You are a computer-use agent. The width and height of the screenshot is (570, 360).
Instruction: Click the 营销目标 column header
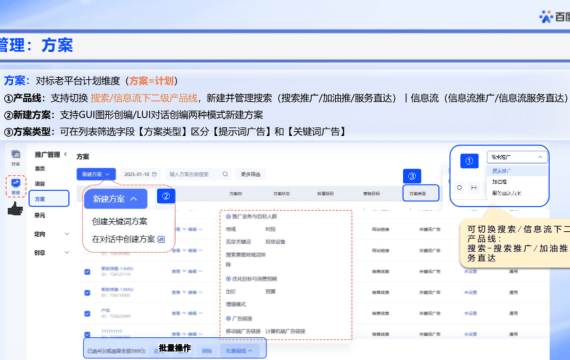[371, 193]
